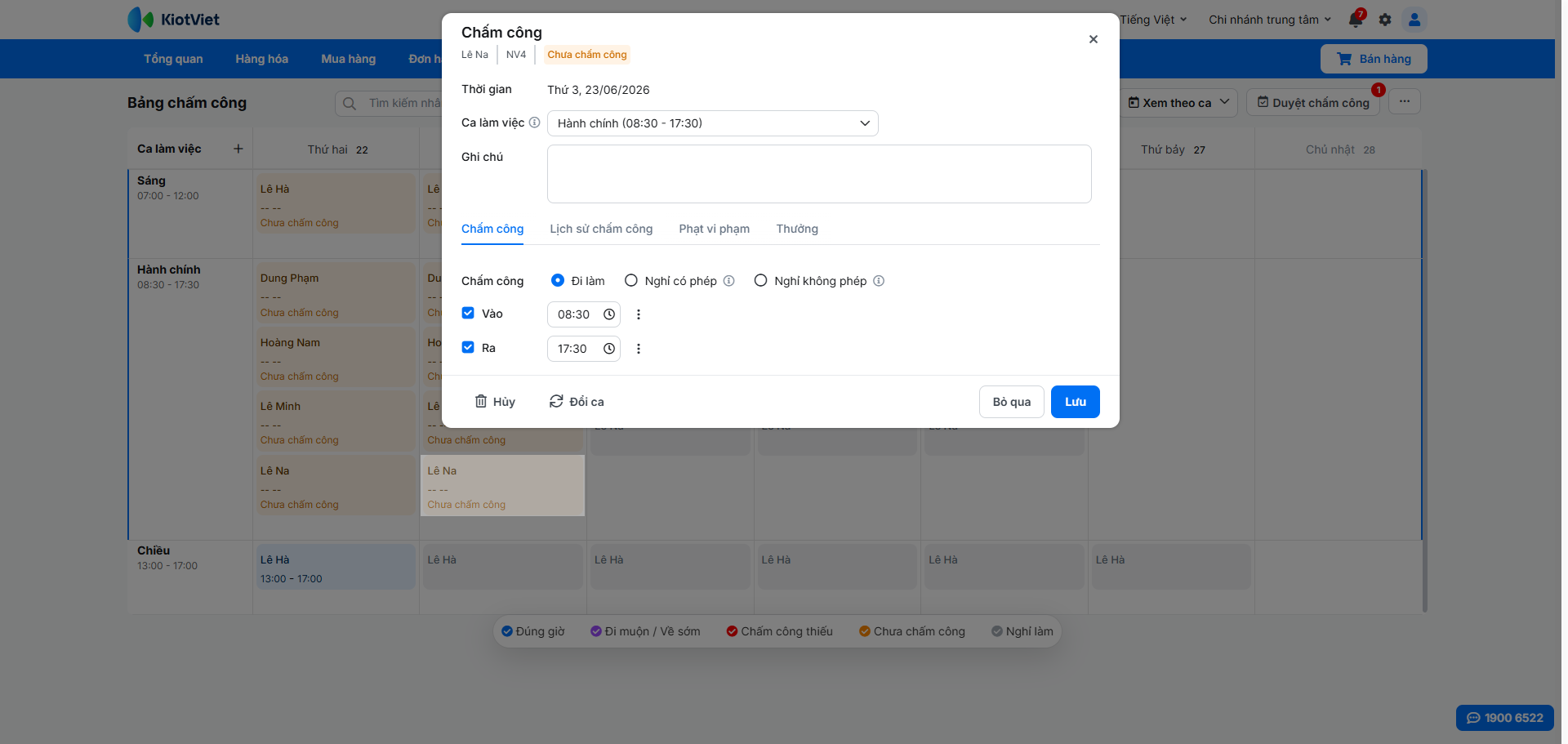The image size is (1568, 744).
Task: Click the Chưa chấm công status badge
Action: point(587,55)
